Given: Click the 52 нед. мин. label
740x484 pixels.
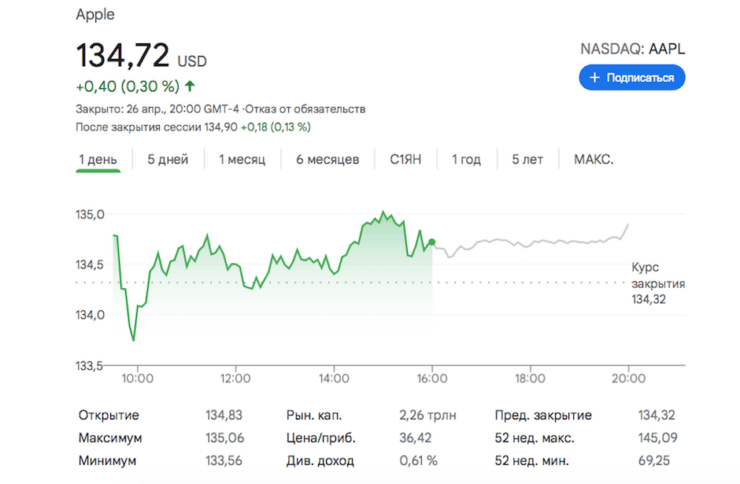Looking at the screenshot, I should click(x=532, y=460).
